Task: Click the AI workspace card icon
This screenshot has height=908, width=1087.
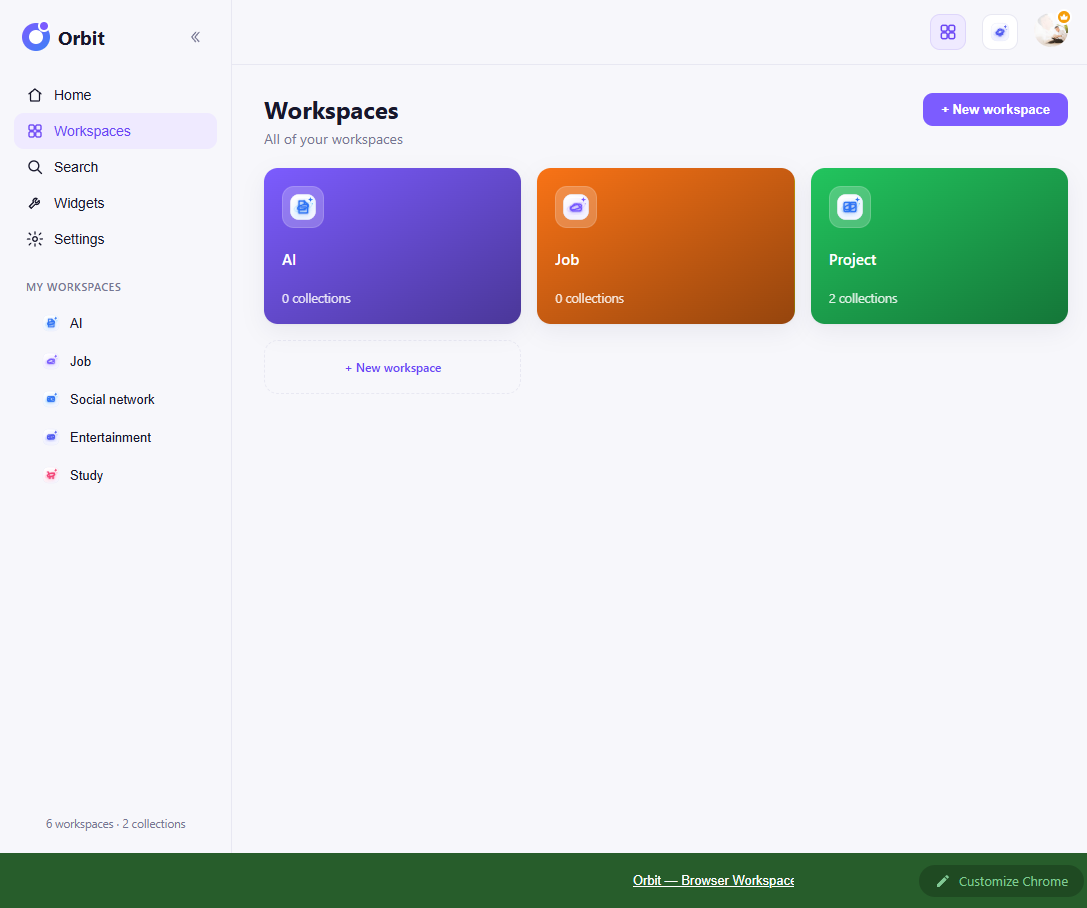Action: coord(302,207)
